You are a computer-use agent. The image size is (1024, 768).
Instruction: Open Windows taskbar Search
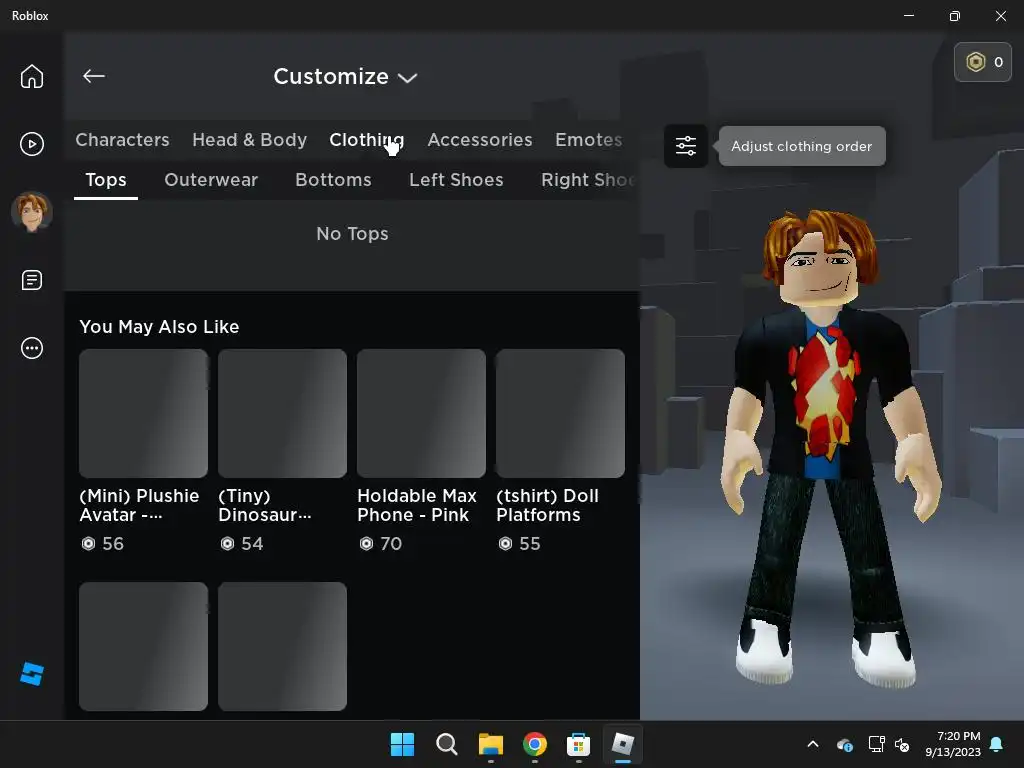point(447,744)
